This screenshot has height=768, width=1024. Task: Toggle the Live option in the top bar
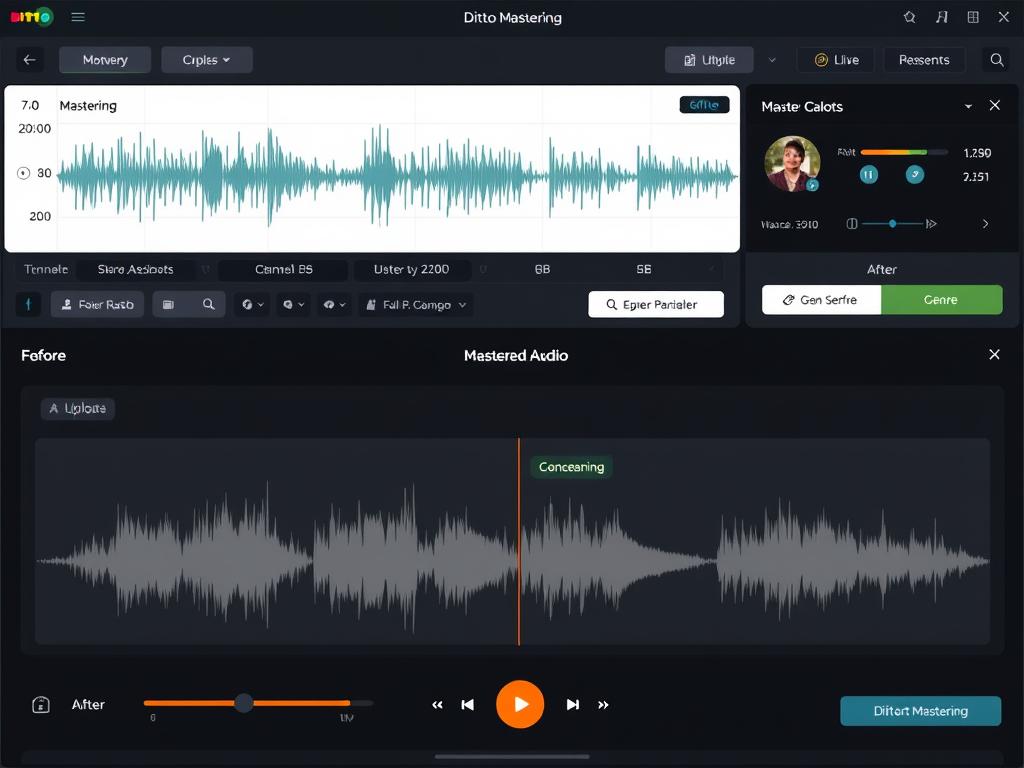836,60
